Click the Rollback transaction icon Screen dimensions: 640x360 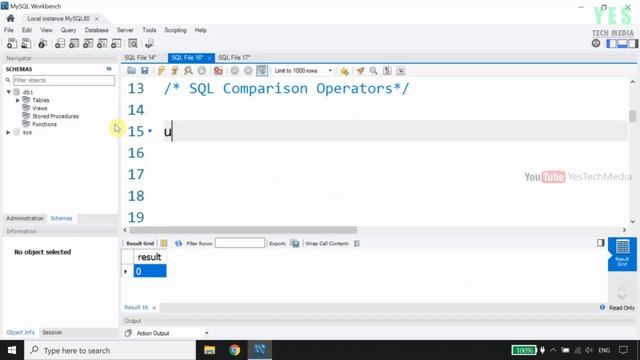click(248, 71)
